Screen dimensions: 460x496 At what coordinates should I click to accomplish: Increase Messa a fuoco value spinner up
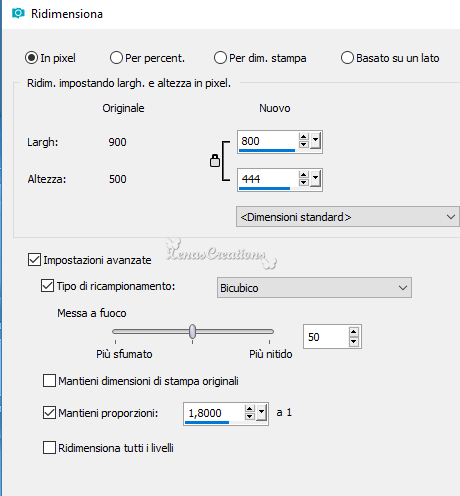pyautogui.click(x=354, y=332)
